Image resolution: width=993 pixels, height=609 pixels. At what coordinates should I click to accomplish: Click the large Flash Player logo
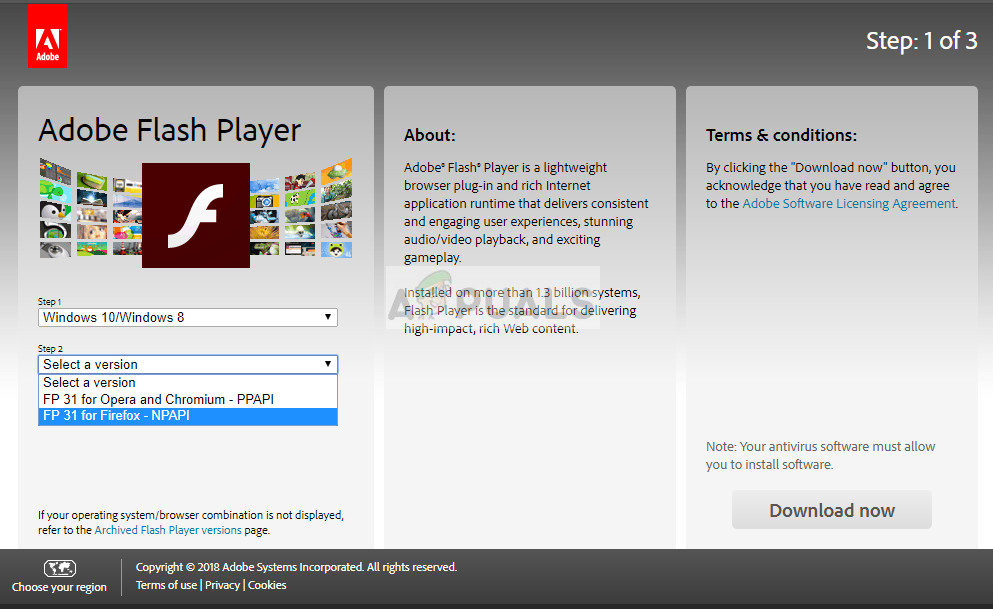[x=196, y=215]
